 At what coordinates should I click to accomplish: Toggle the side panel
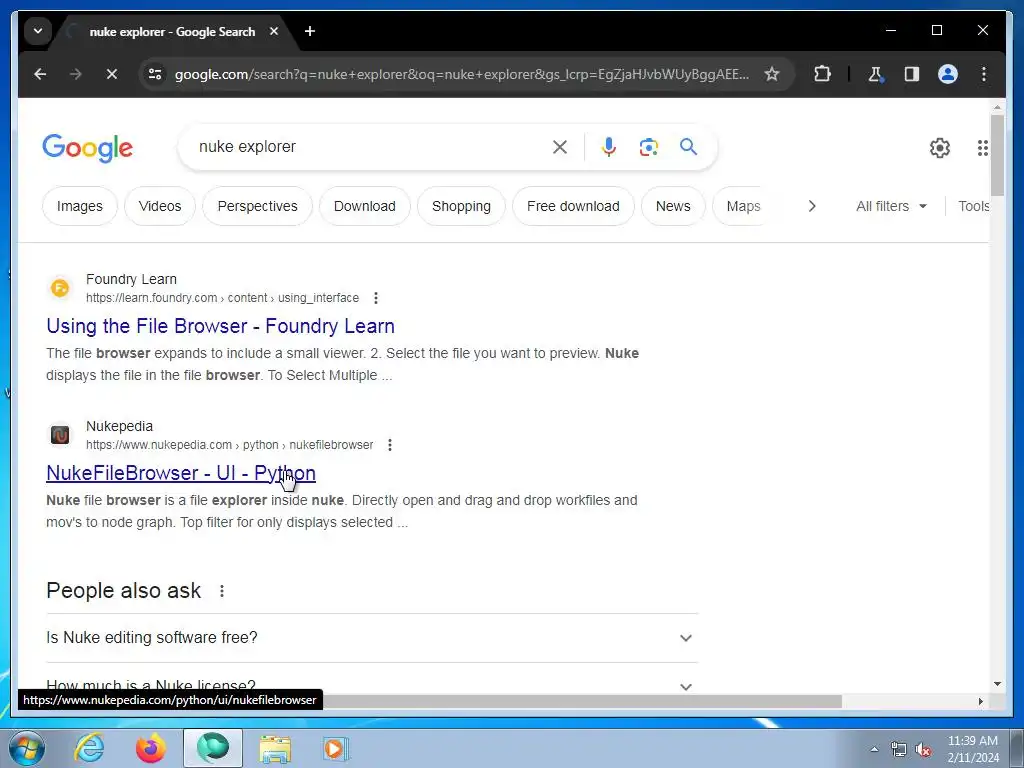tap(912, 74)
